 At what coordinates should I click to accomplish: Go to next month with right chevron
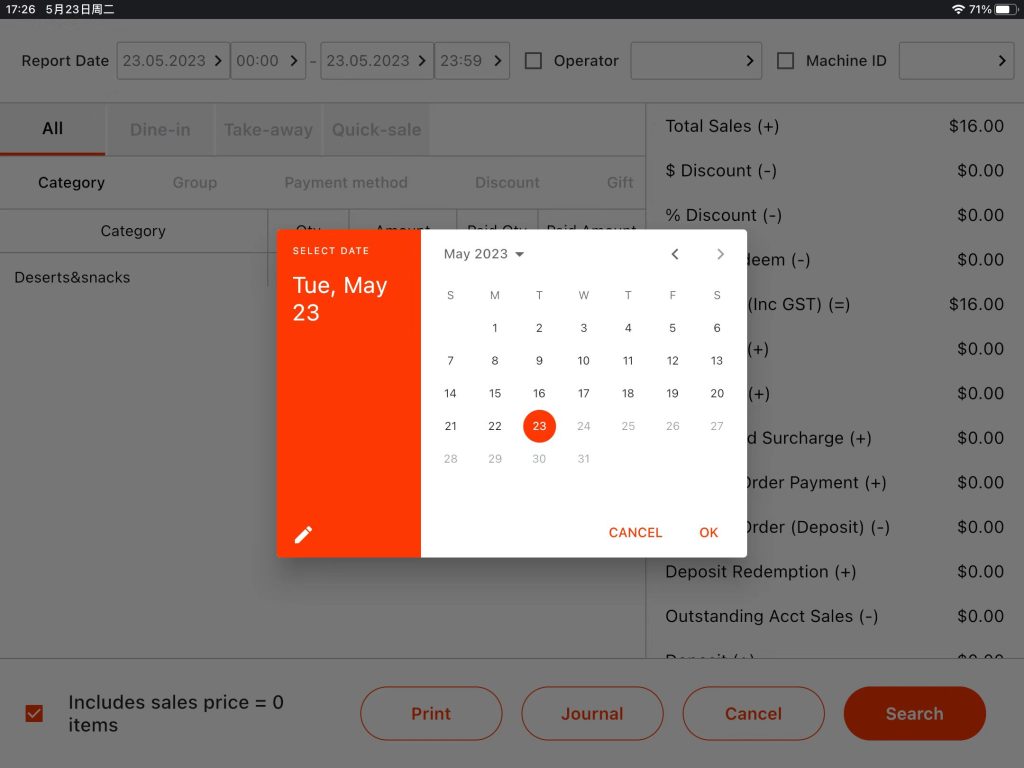point(720,254)
